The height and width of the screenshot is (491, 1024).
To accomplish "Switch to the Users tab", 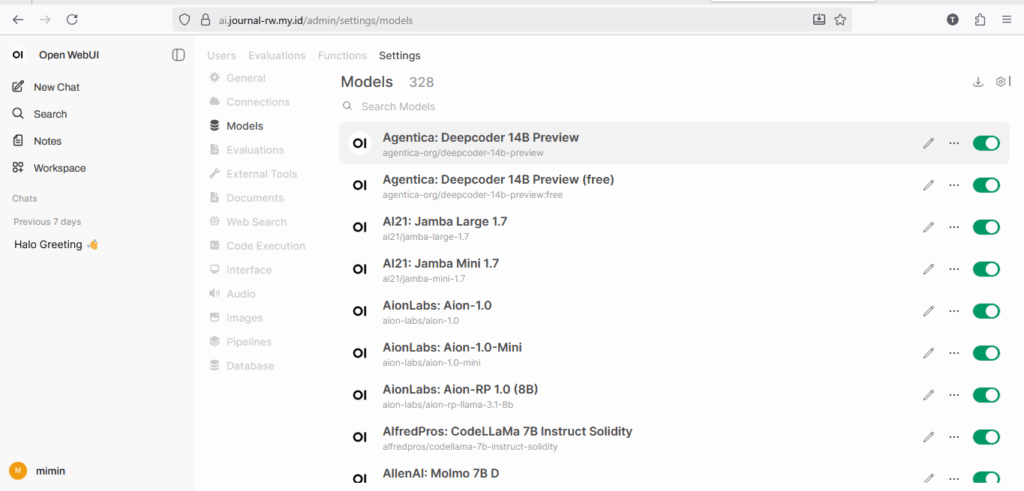I will tap(221, 55).
